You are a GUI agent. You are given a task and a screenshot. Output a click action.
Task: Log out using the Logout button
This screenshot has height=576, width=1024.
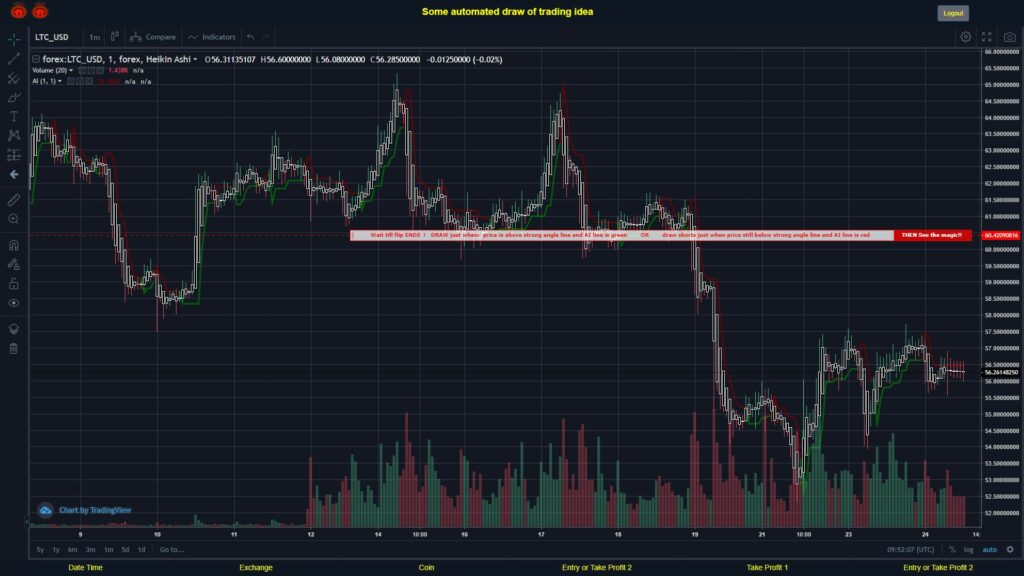[x=953, y=13]
